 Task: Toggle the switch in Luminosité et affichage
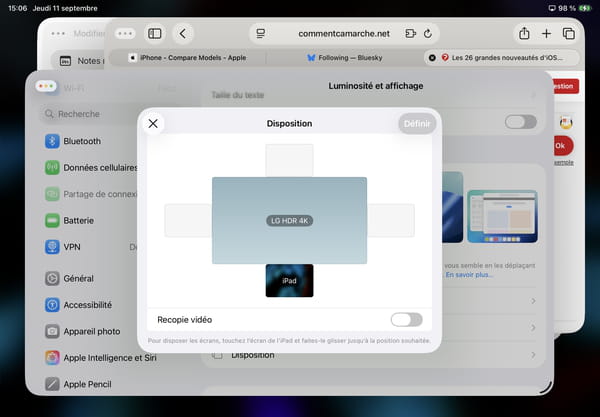pos(520,122)
